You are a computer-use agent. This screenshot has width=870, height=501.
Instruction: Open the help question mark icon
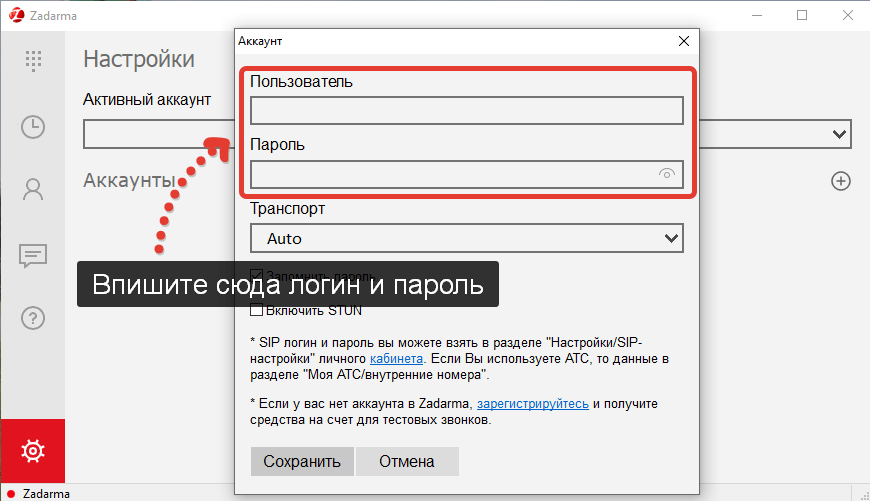(x=33, y=318)
